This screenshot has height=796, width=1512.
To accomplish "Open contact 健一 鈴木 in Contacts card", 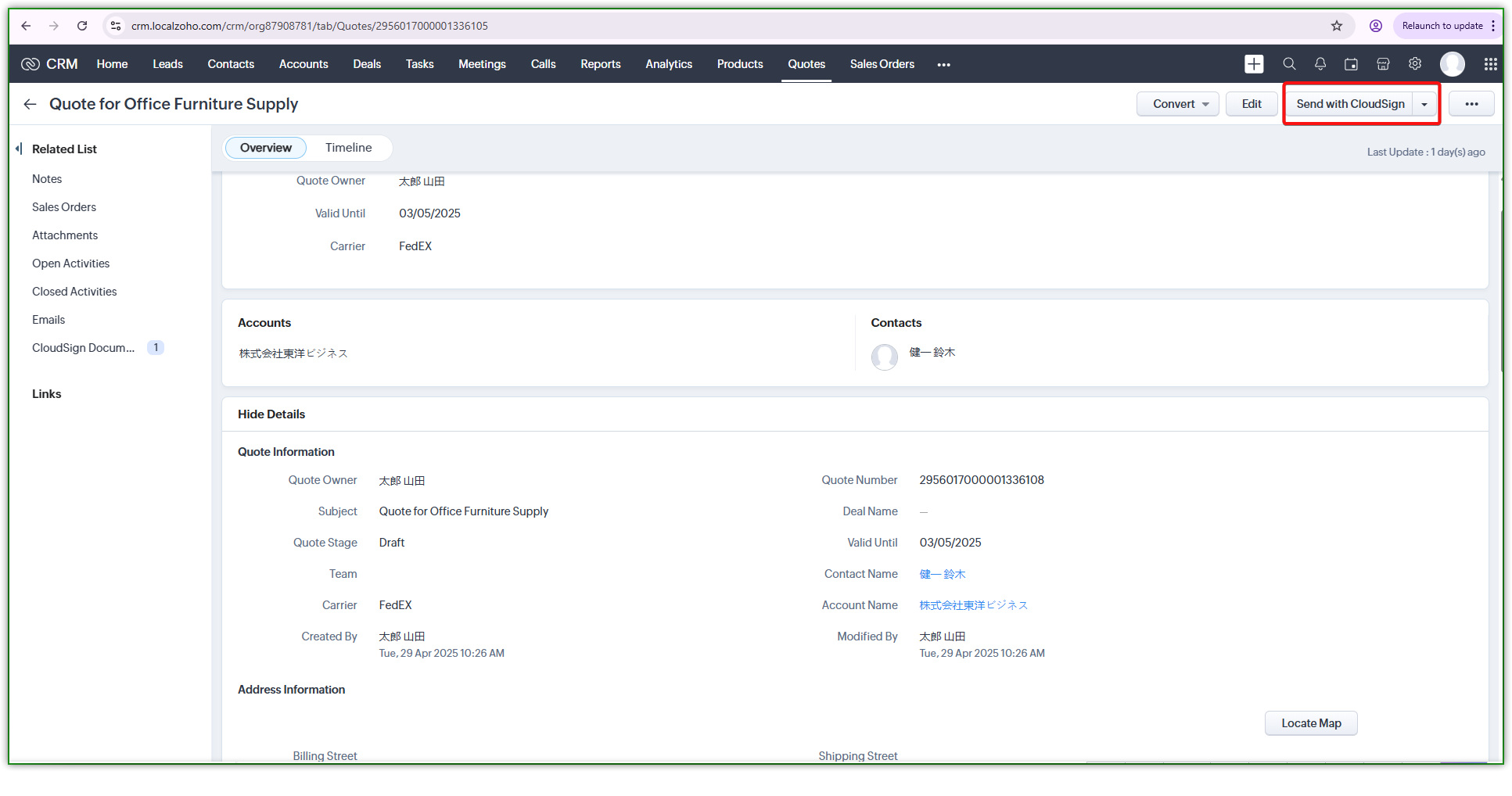I will pos(932,353).
